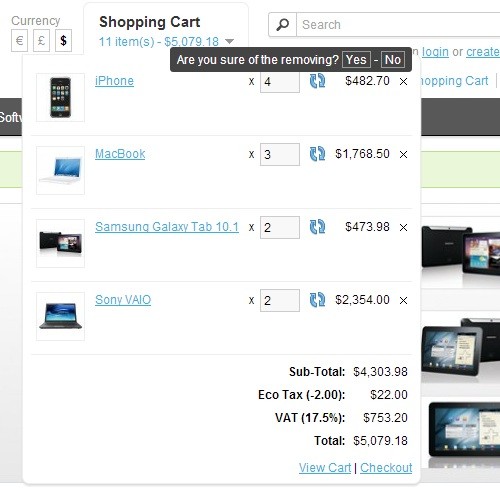Image resolution: width=500 pixels, height=500 pixels.
Task: Switch currency to Euro
Action: 19,41
